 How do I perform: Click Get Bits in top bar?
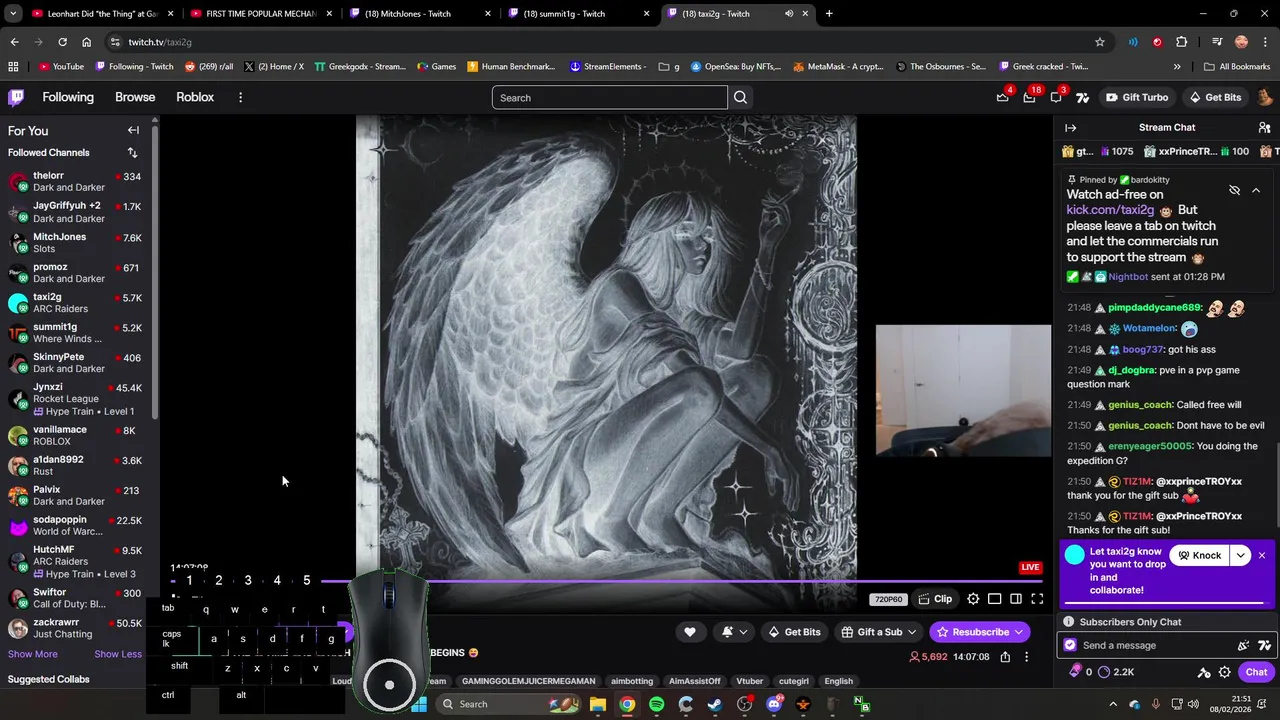[1215, 97]
